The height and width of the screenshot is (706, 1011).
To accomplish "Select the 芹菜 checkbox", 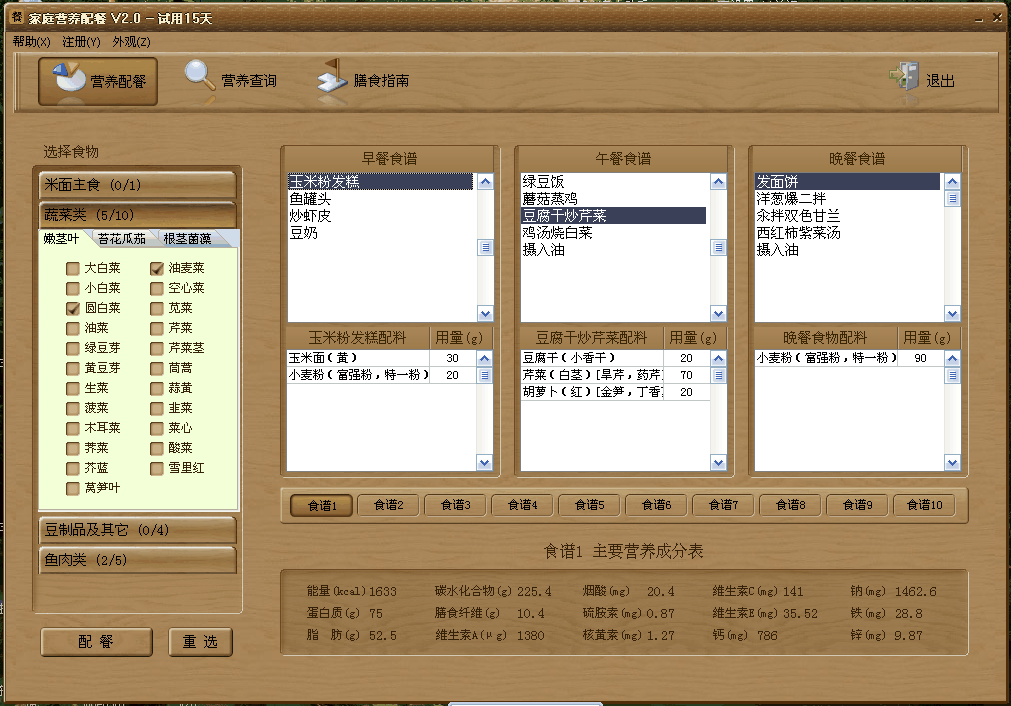I will [157, 328].
